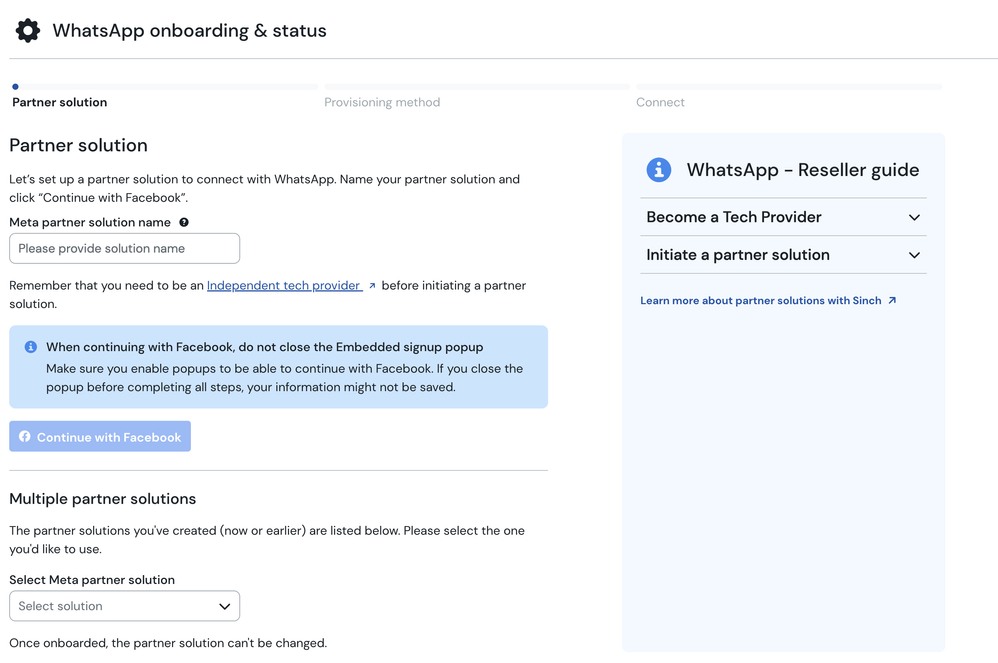Select the Connect step
Viewport: 998px width, 663px height.
(660, 102)
